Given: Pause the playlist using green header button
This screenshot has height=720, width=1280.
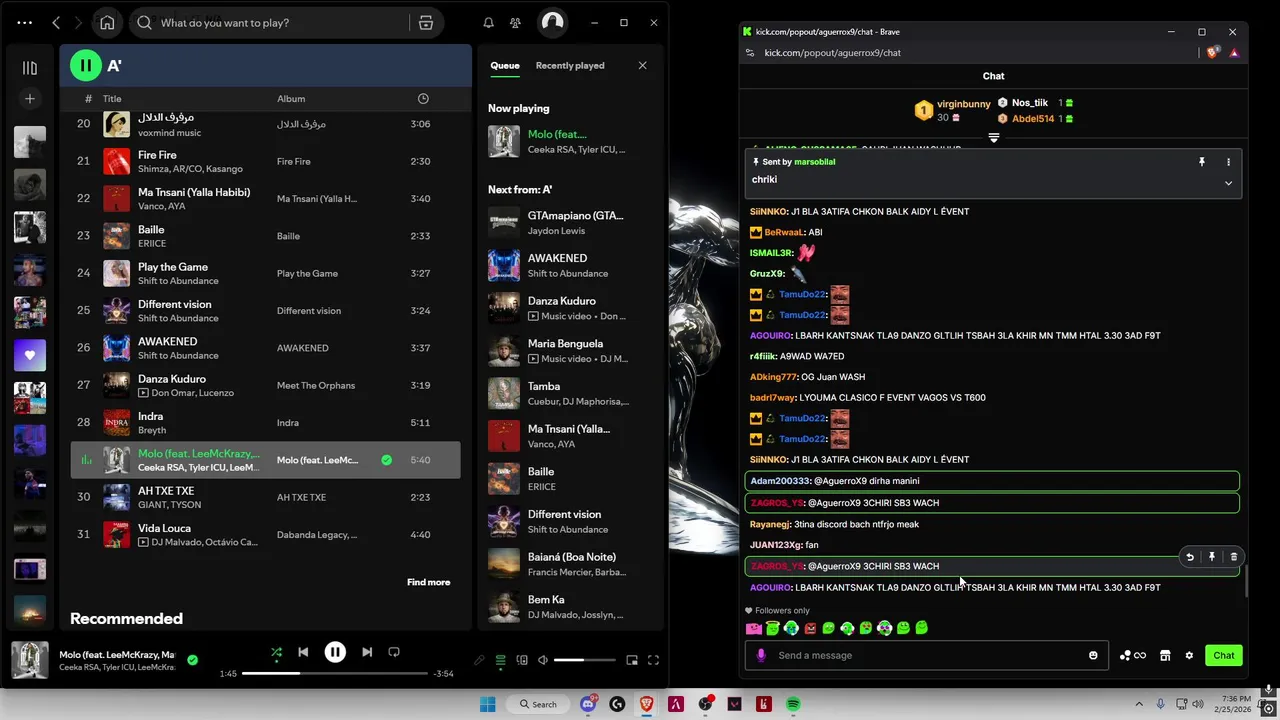Looking at the screenshot, I should pos(86,66).
